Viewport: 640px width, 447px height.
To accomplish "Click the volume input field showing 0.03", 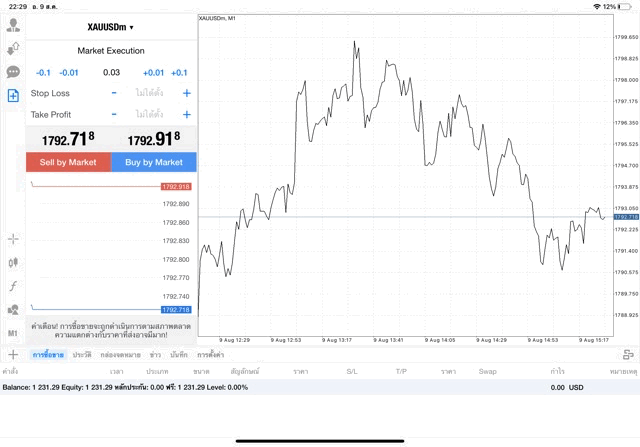I will tap(111, 72).
